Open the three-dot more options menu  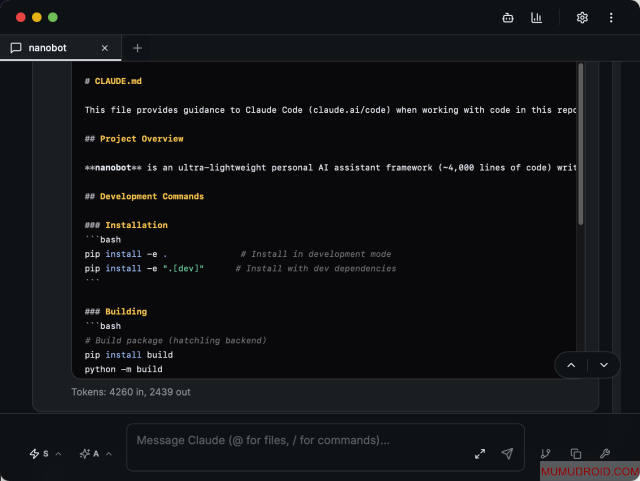pos(611,17)
